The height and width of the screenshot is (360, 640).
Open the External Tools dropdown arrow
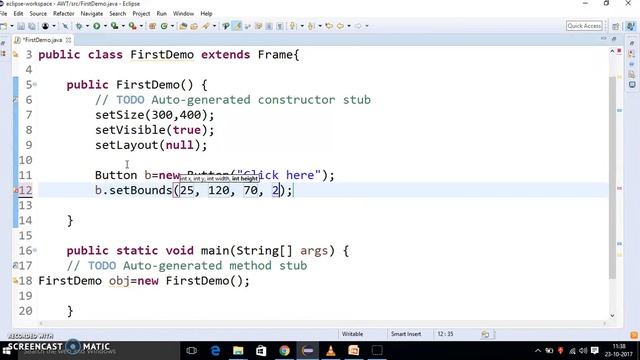coord(141,26)
